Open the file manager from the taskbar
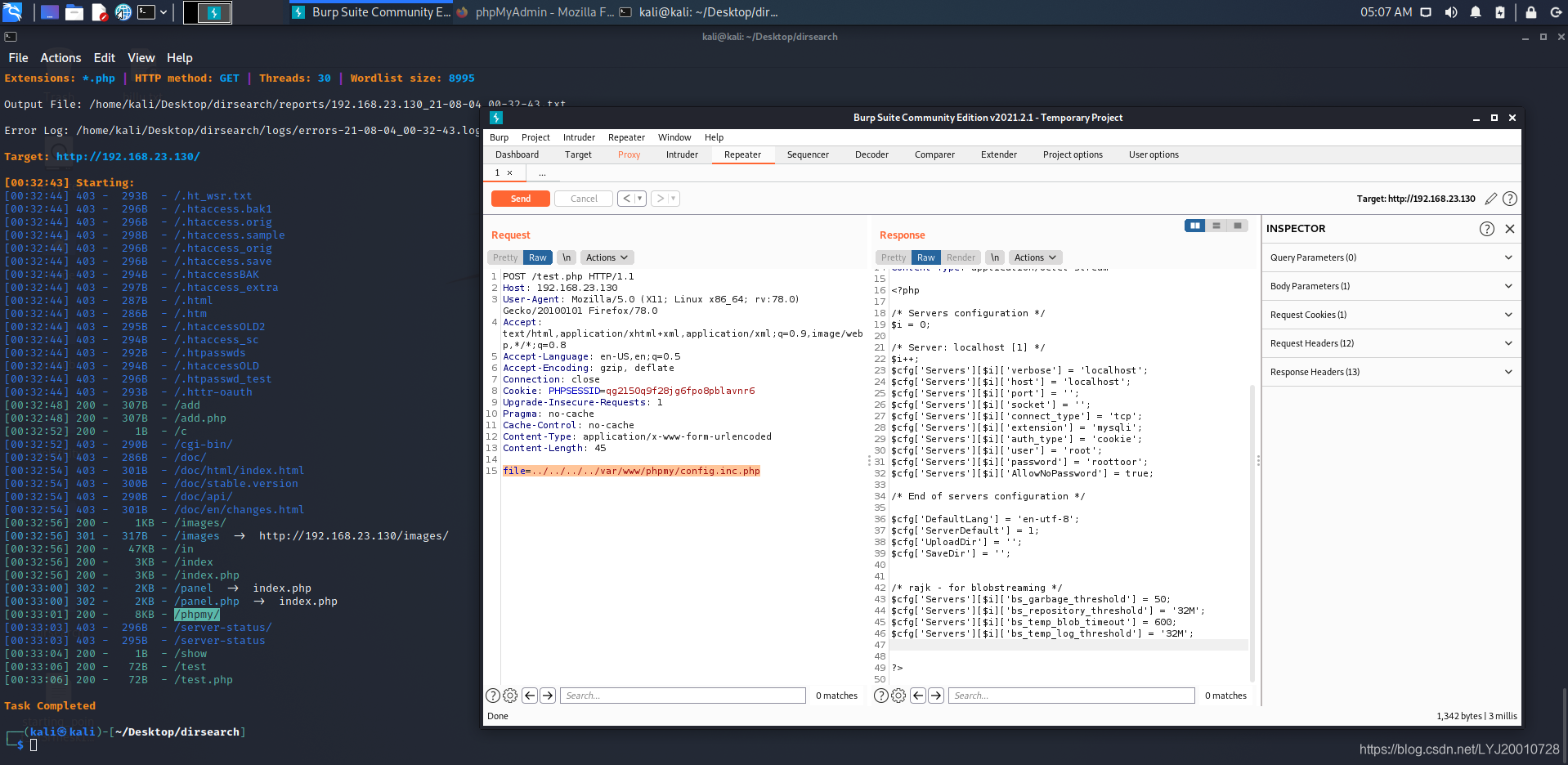Screen dimensions: 1568x765 [x=74, y=12]
